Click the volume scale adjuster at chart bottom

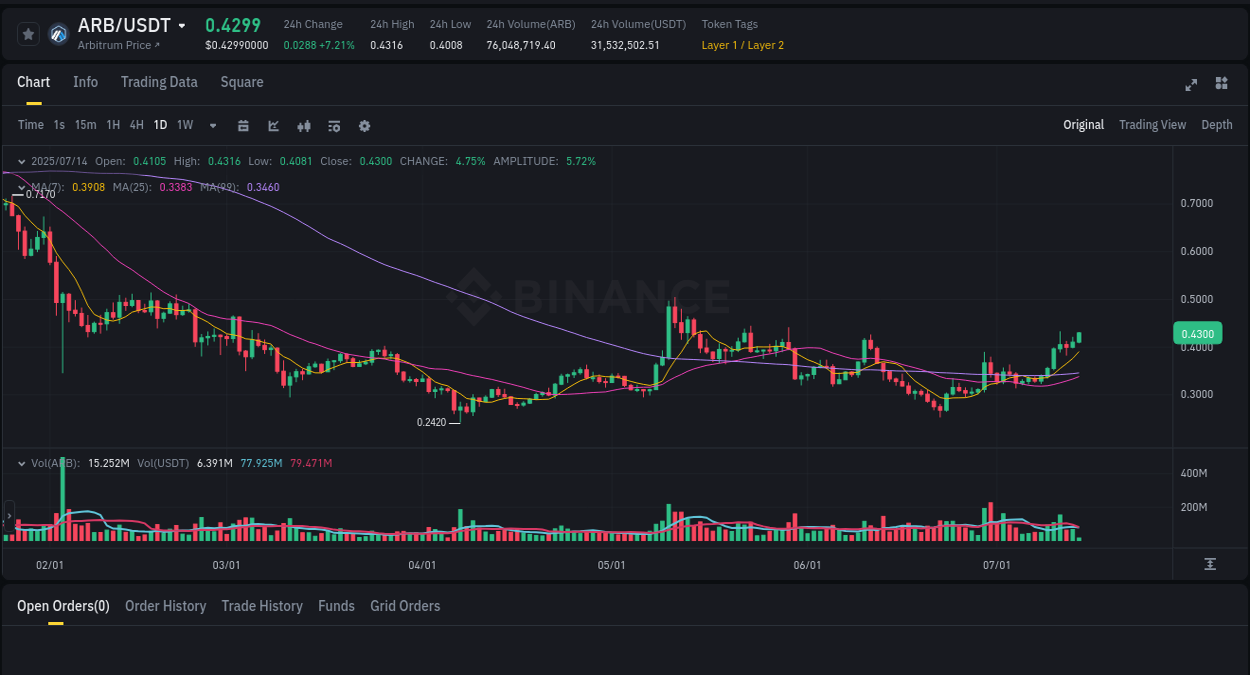point(1212,565)
